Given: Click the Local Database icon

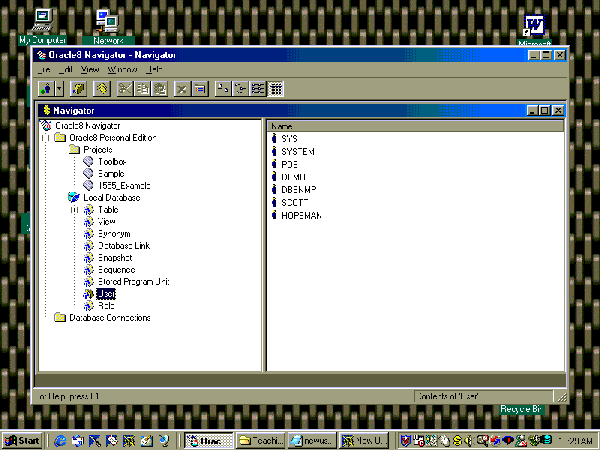Looking at the screenshot, I should pos(74,197).
